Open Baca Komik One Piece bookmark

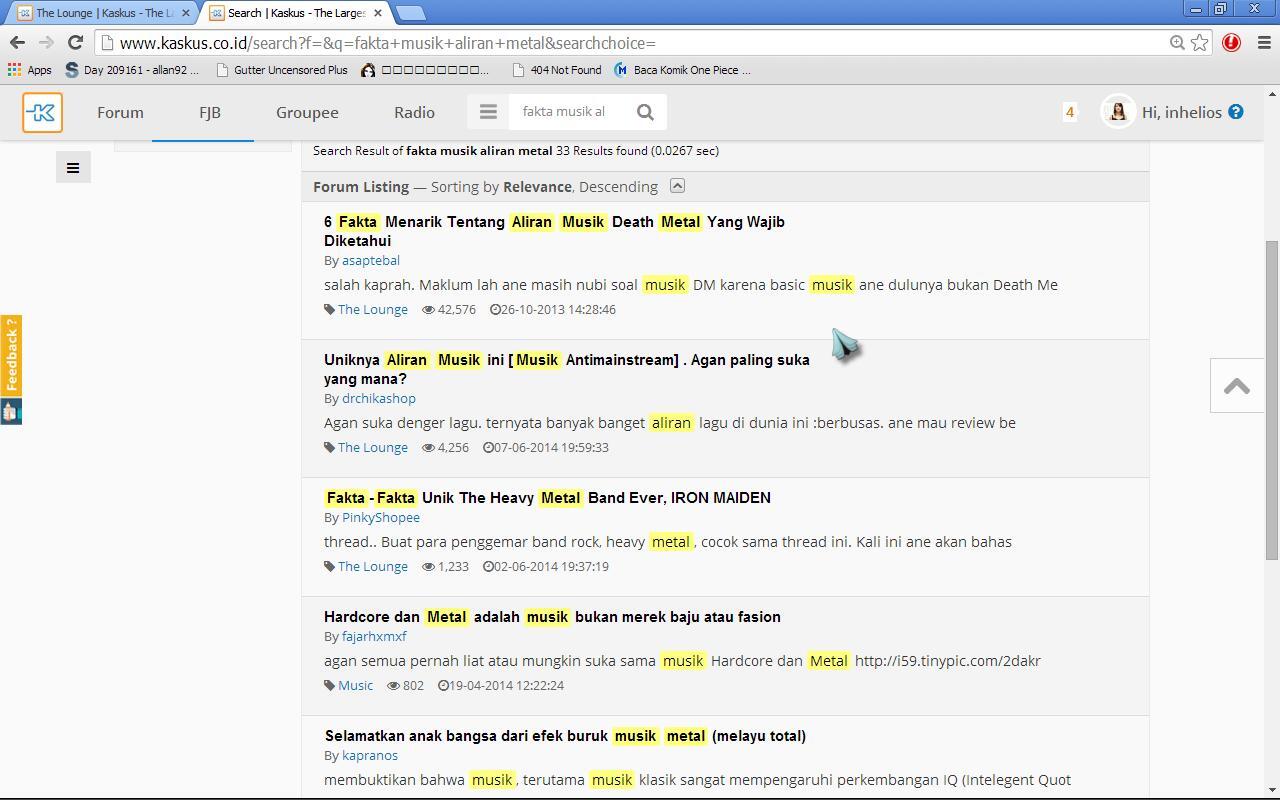click(x=682, y=70)
